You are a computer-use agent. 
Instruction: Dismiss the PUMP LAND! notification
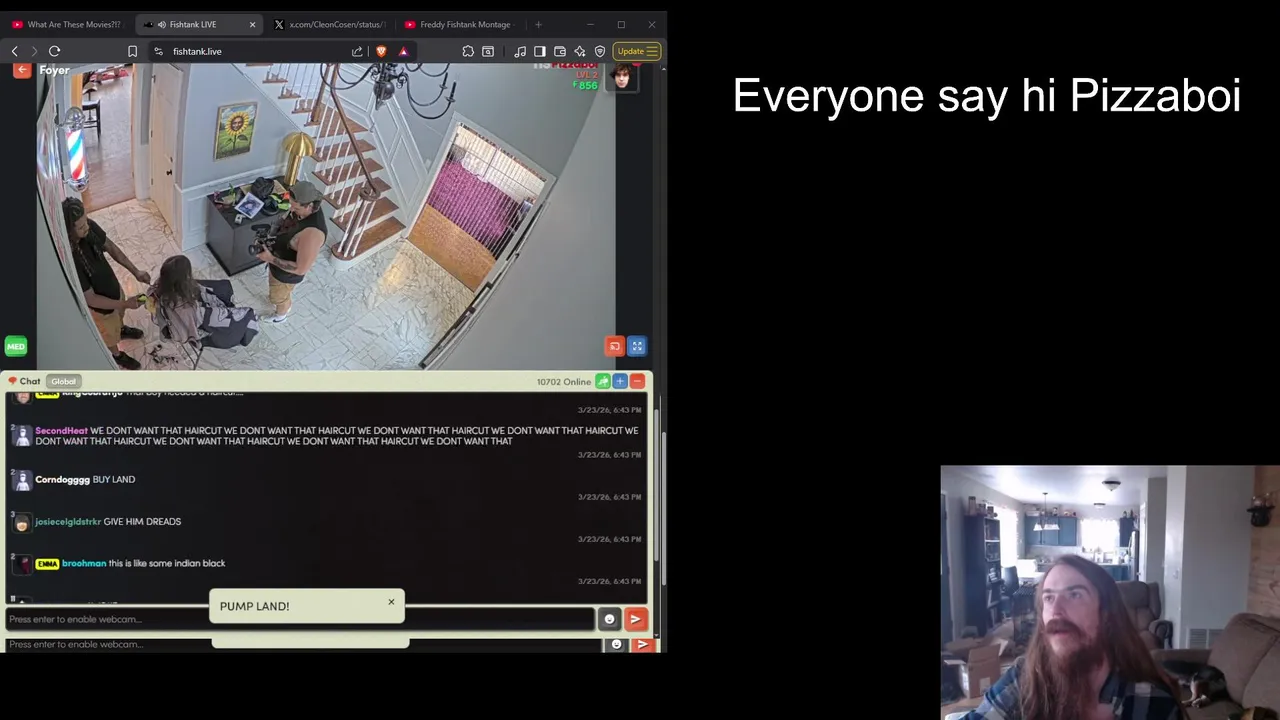coord(391,602)
